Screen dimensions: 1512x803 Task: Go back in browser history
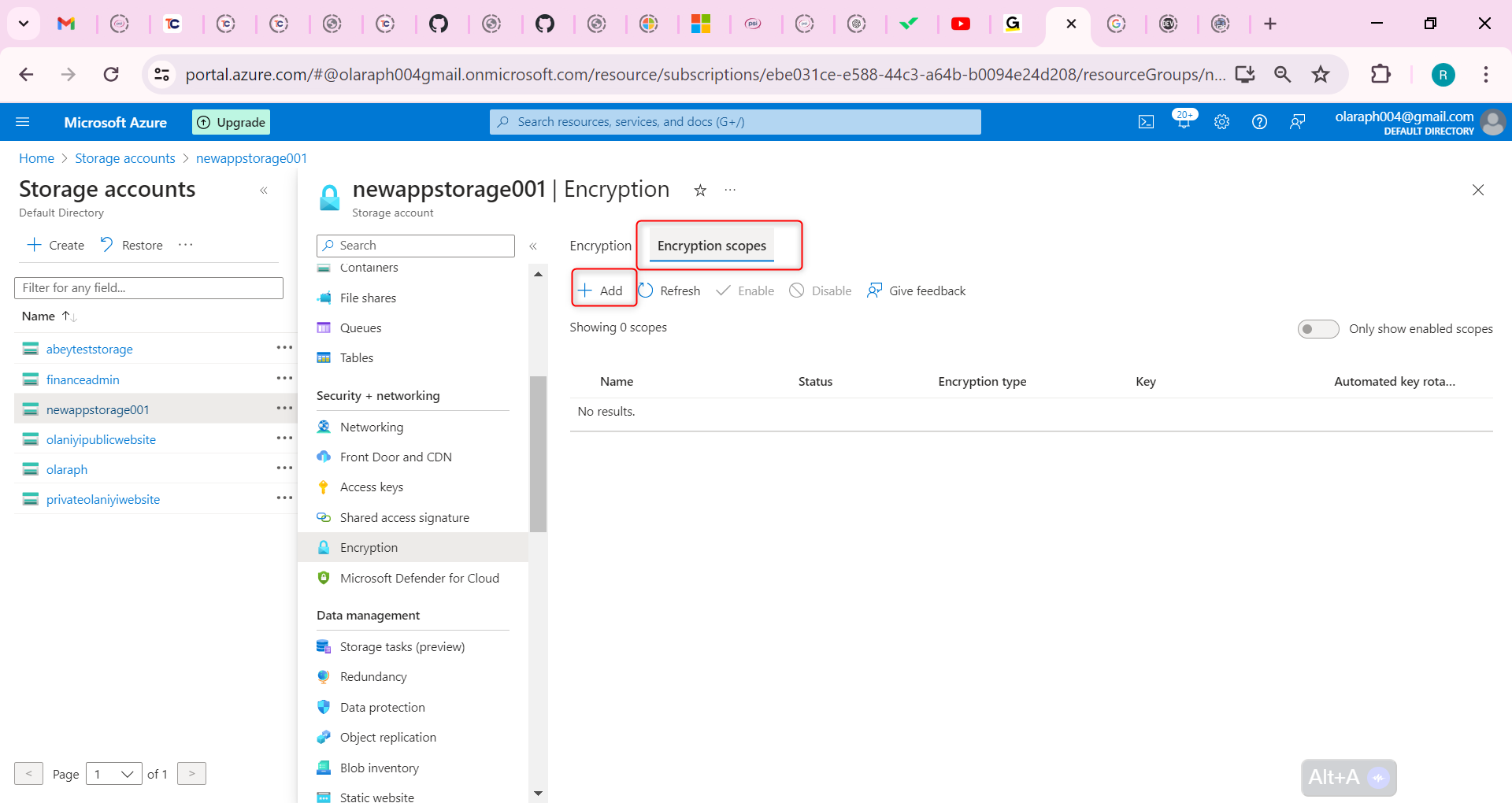(x=26, y=75)
